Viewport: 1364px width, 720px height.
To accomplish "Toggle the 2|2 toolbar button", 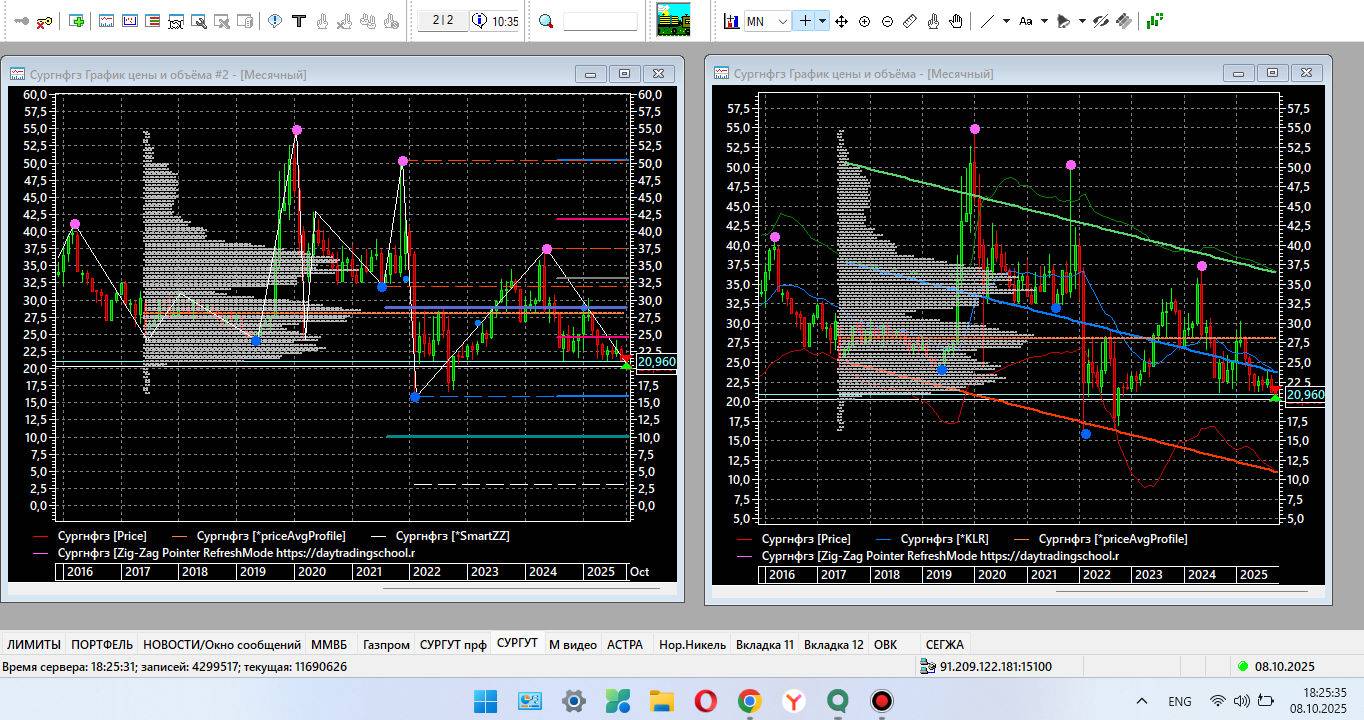I will [x=442, y=21].
